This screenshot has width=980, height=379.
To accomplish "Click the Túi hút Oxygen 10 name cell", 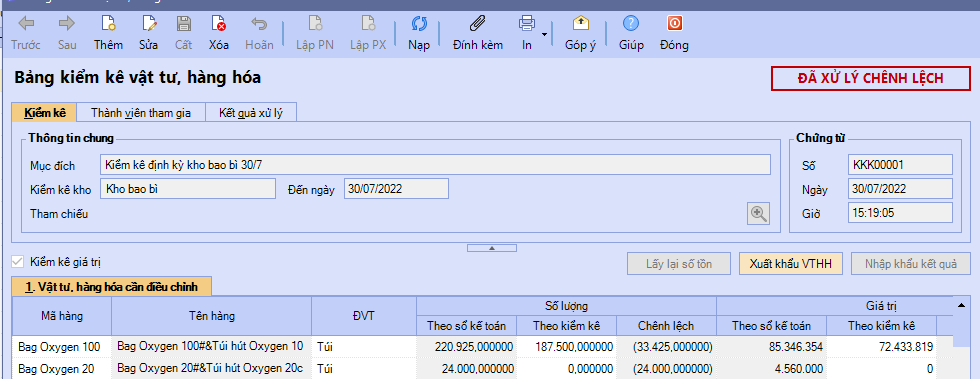I will (x=211, y=346).
